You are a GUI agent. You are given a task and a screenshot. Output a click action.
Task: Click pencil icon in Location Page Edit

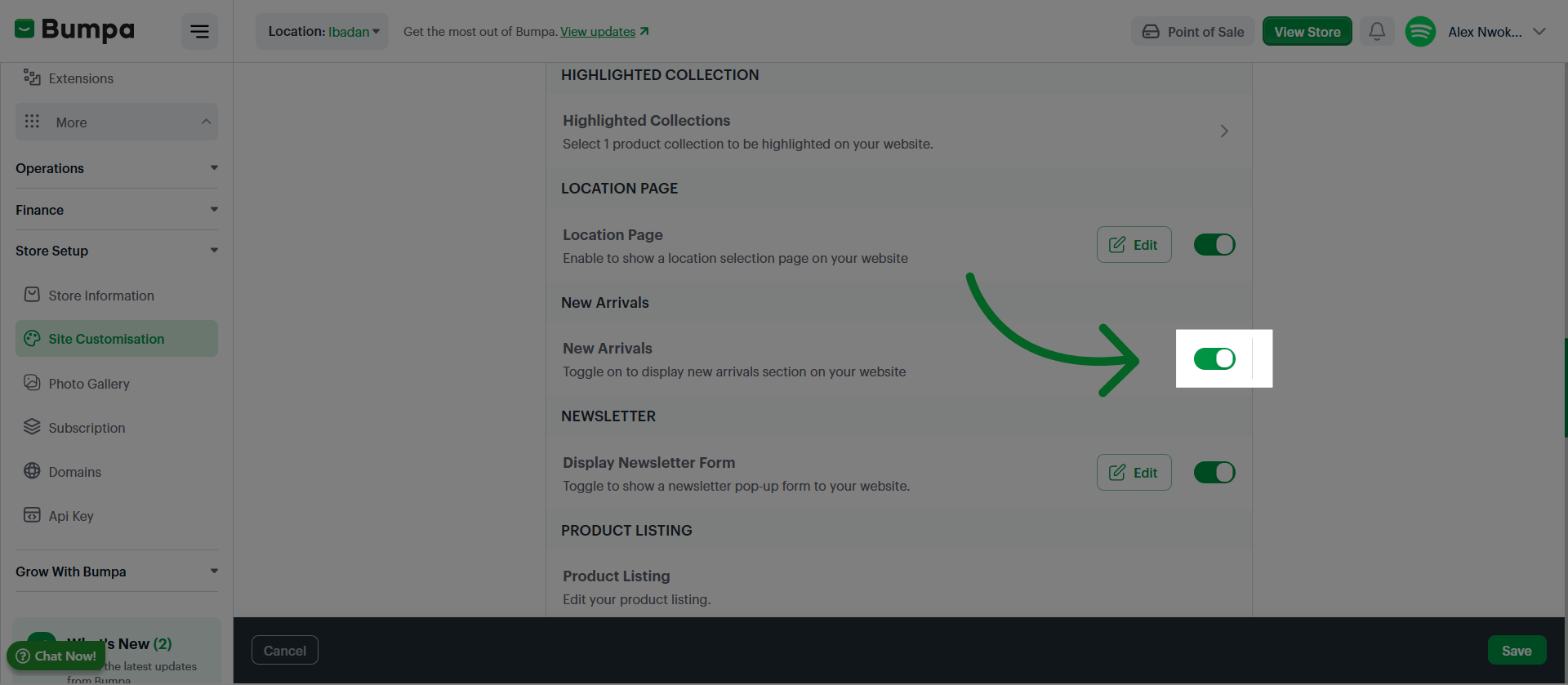(1117, 245)
